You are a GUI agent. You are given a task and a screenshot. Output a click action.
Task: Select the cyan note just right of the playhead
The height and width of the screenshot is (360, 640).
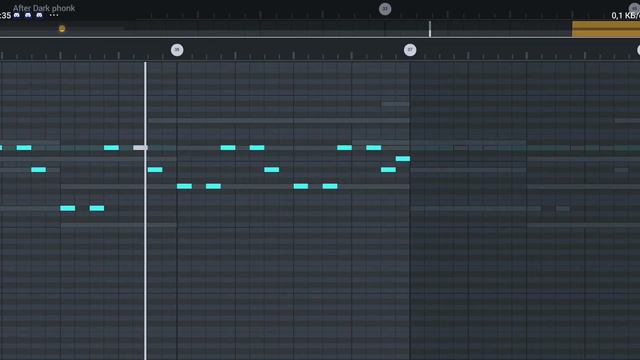pos(155,169)
